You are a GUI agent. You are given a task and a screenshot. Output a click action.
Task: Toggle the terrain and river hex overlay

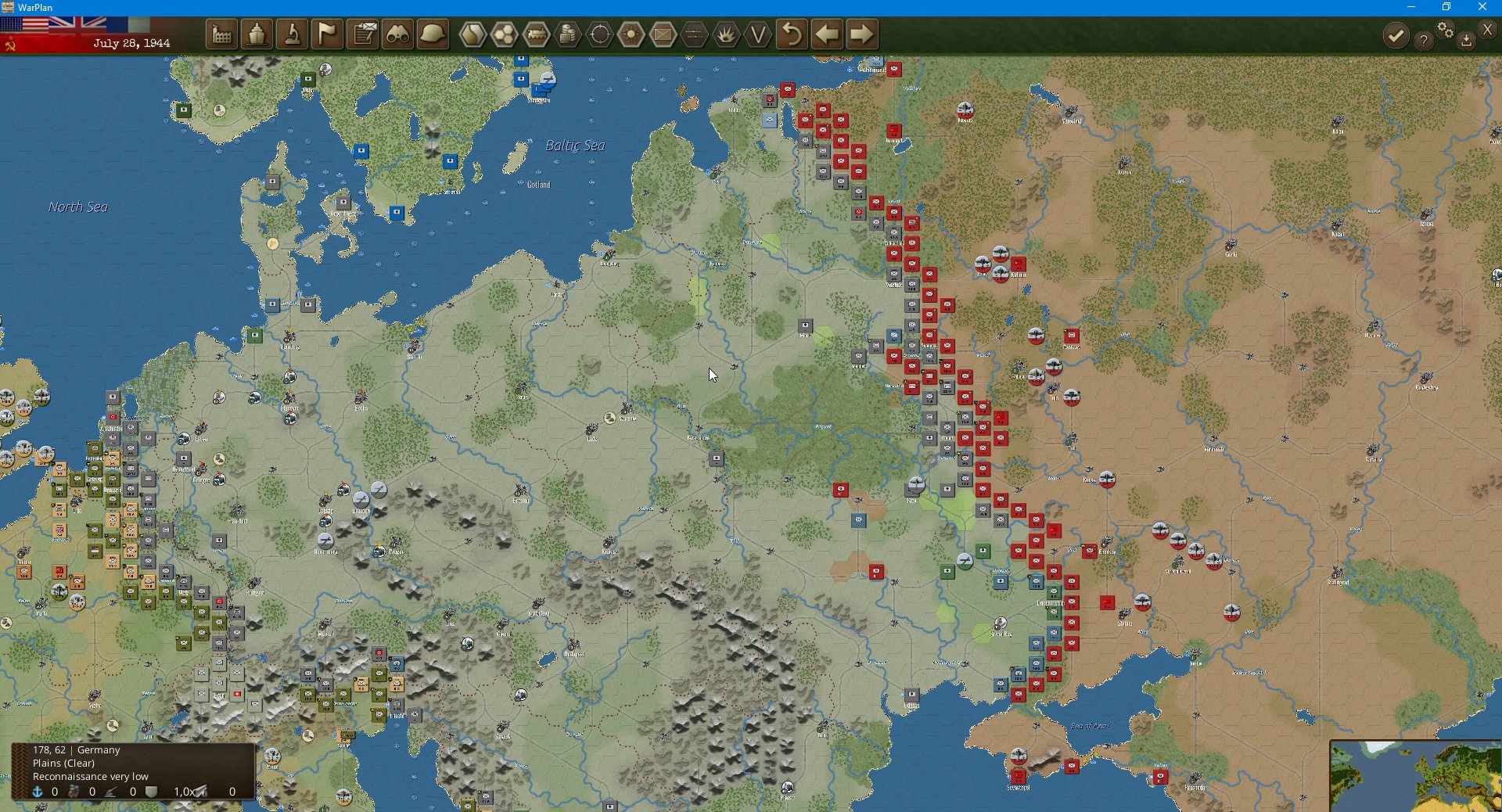(x=472, y=35)
